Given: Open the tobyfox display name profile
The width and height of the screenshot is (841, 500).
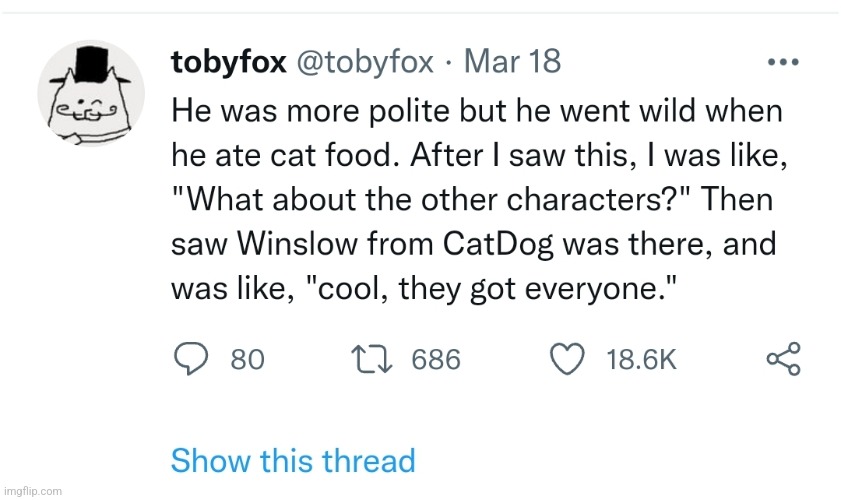Looking at the screenshot, I should (226, 62).
